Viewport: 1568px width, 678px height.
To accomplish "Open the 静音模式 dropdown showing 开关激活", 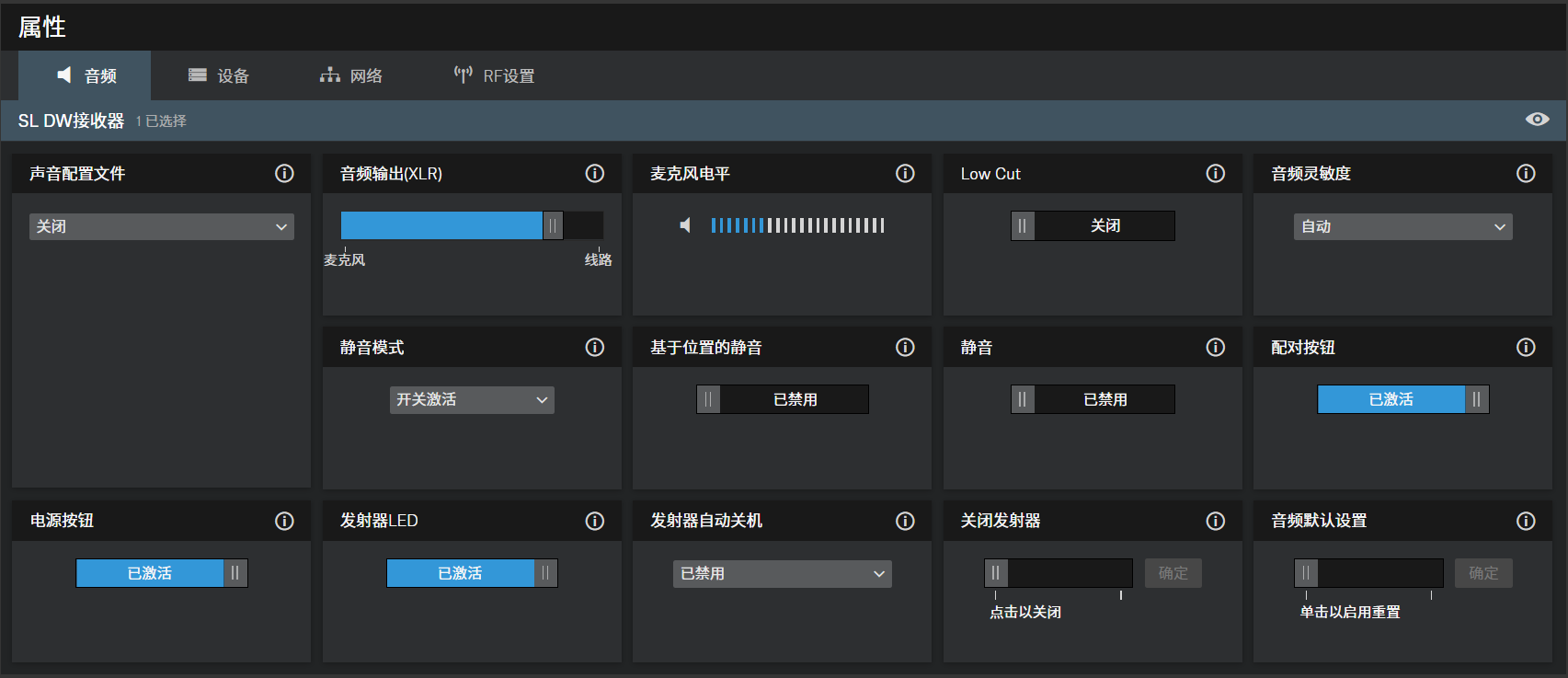I will (x=472, y=399).
